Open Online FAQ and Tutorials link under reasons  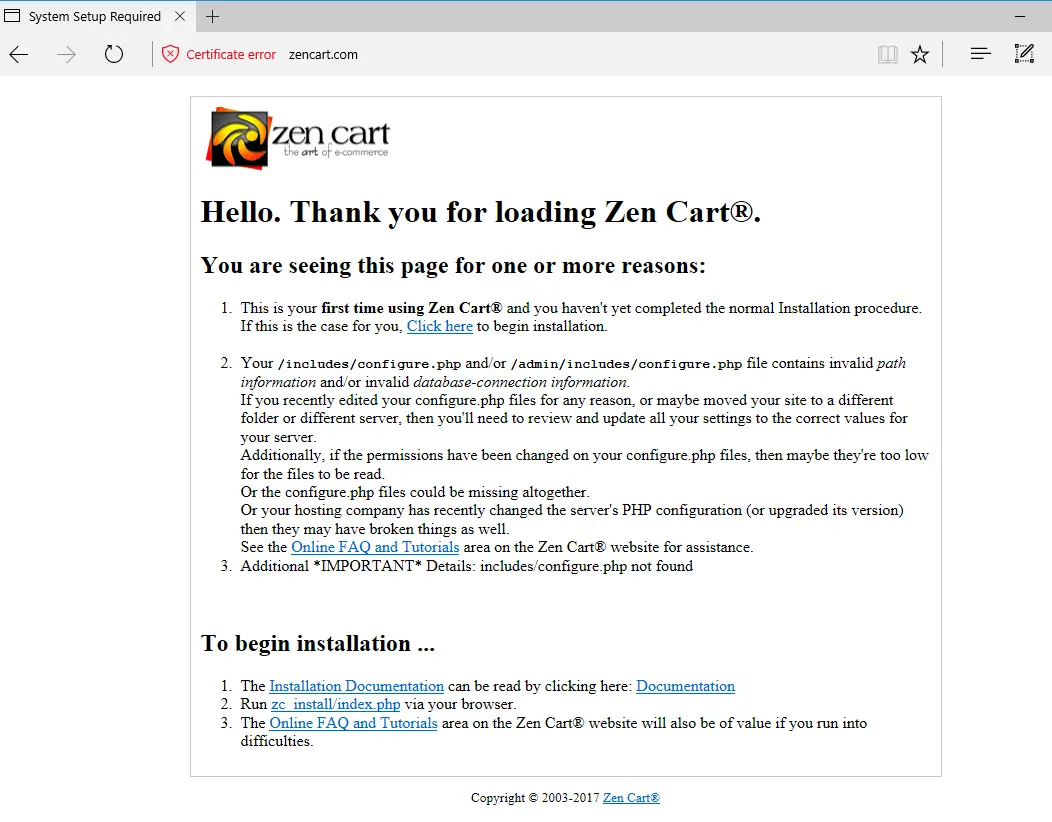tap(375, 547)
